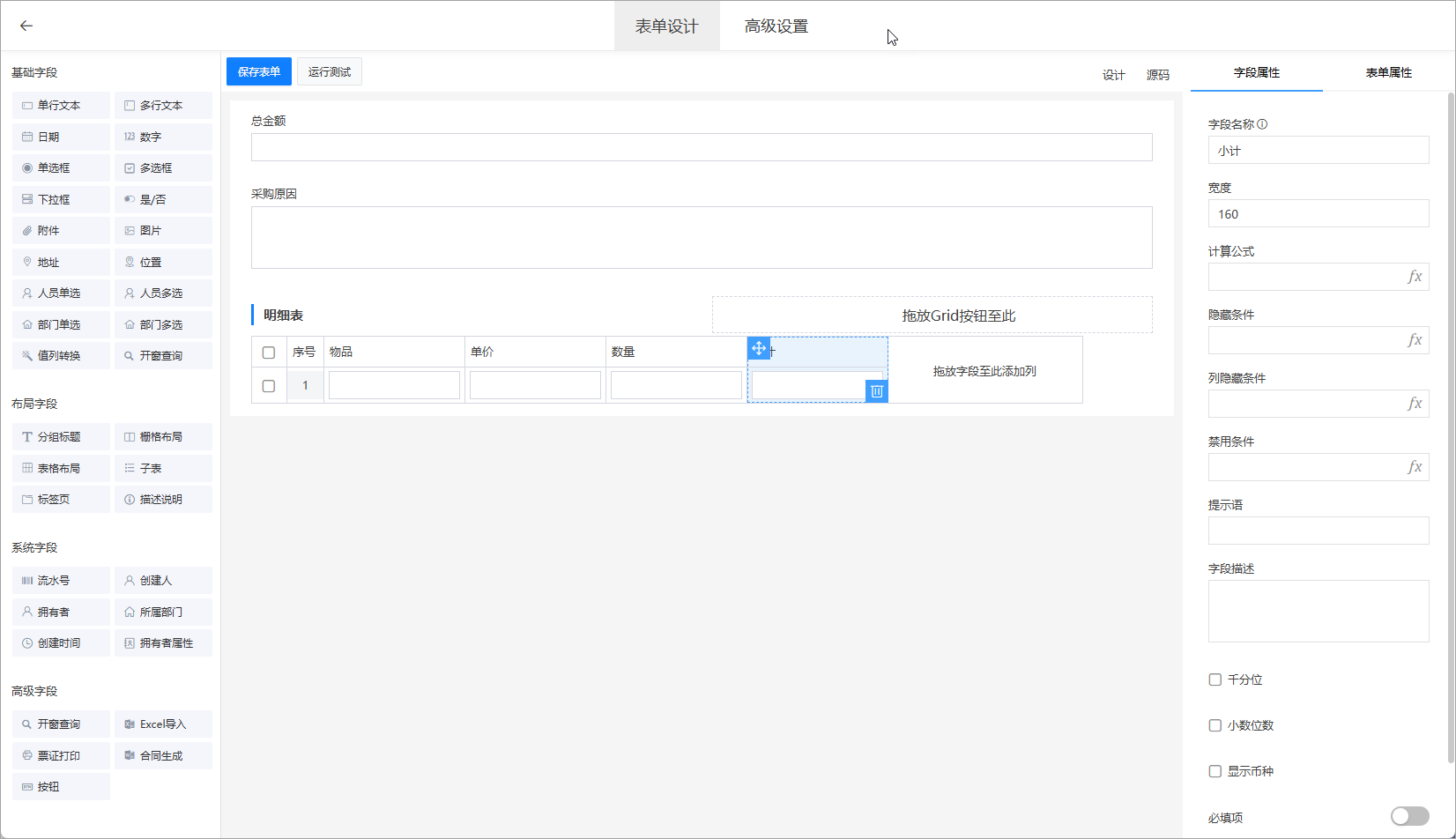
Task: Toggle the 必填项 switch
Action: coord(1408,816)
